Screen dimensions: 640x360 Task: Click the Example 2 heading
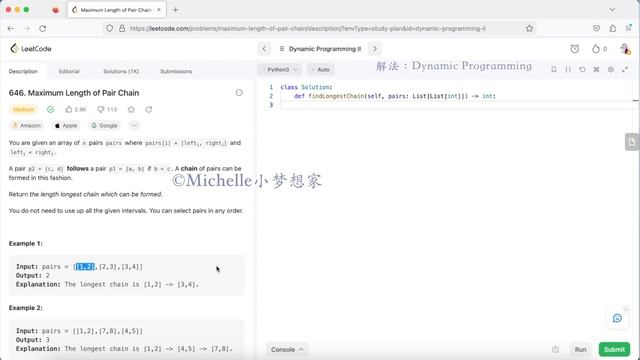tap(25, 308)
